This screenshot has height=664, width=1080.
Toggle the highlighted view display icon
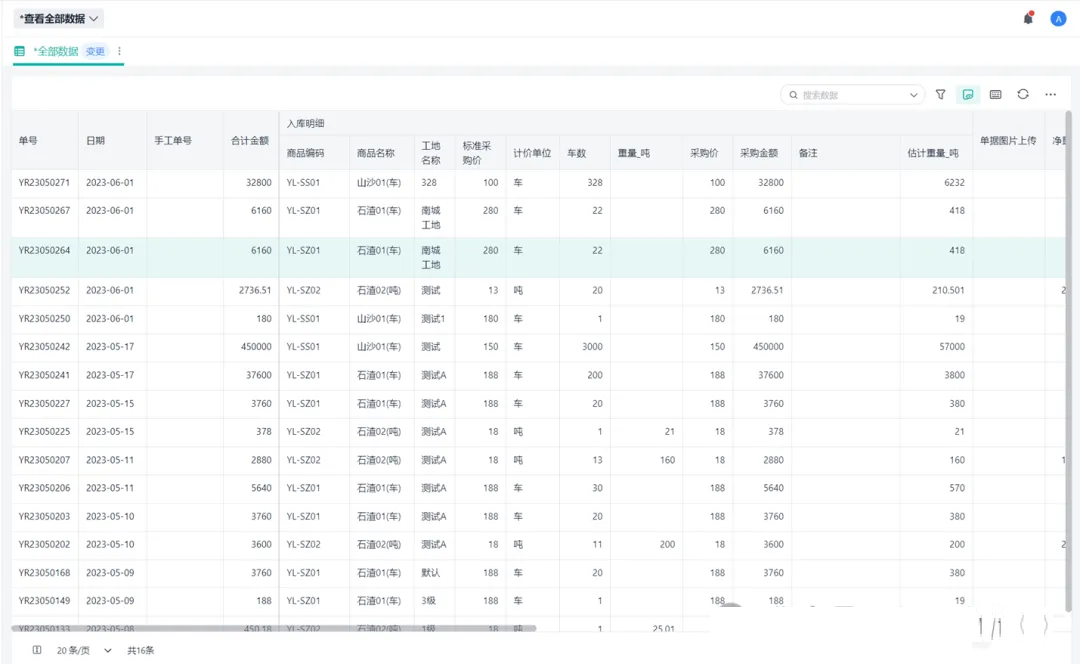[967, 94]
